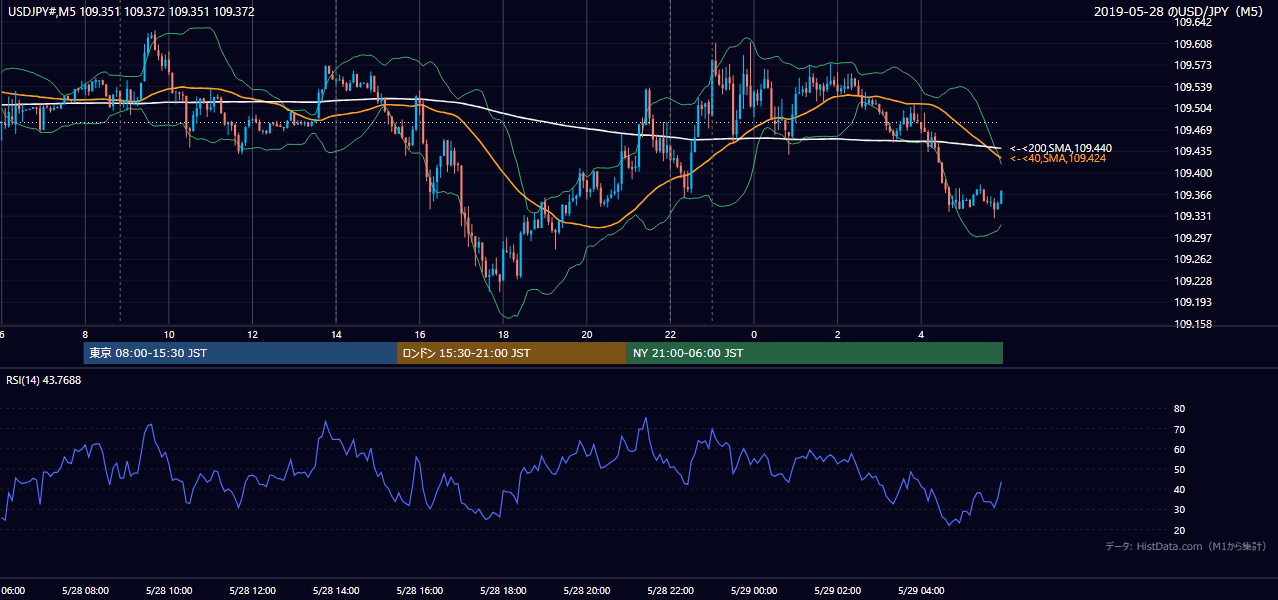The height and width of the screenshot is (600, 1278).
Task: Click price axis value 109.331
Action: point(1193,216)
